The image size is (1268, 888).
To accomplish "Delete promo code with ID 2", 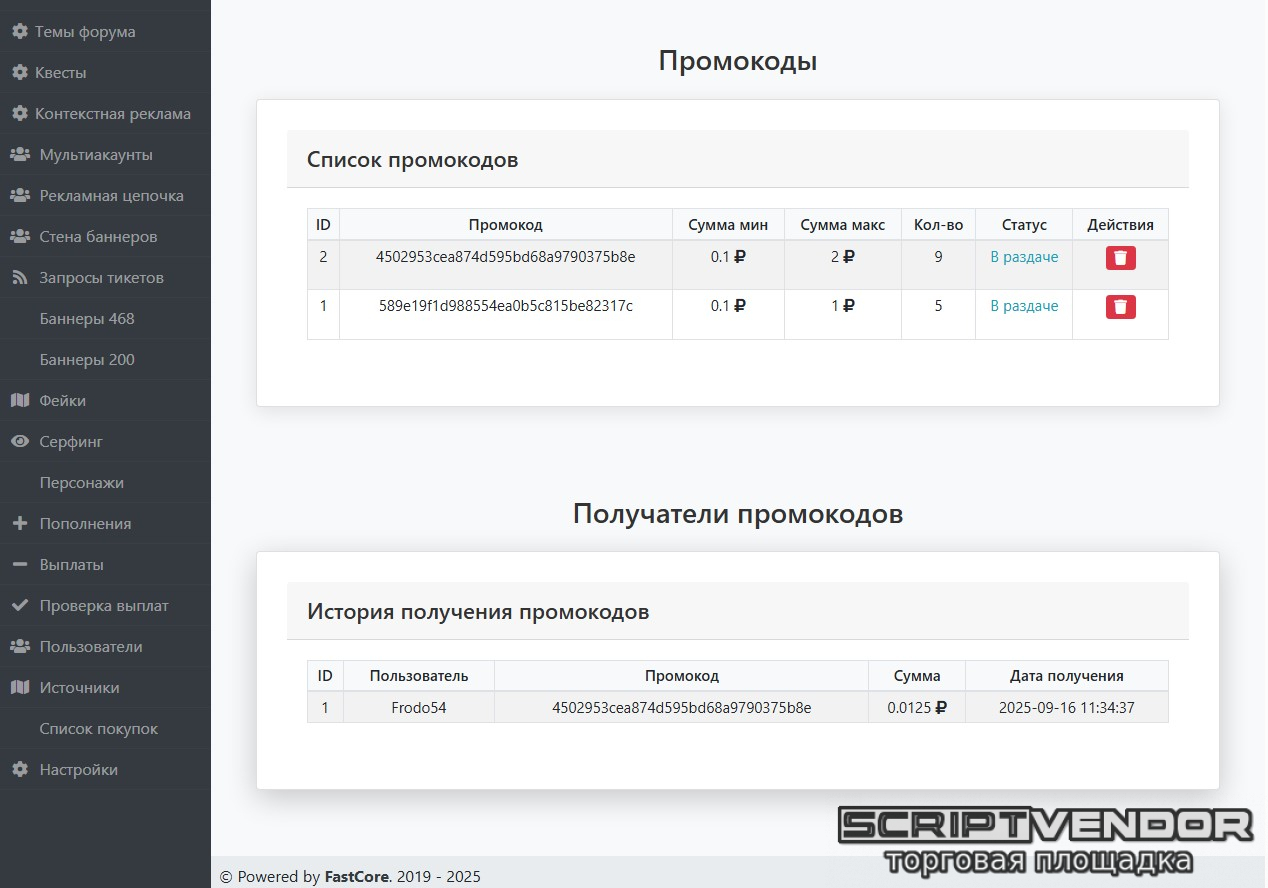I will coord(1120,258).
